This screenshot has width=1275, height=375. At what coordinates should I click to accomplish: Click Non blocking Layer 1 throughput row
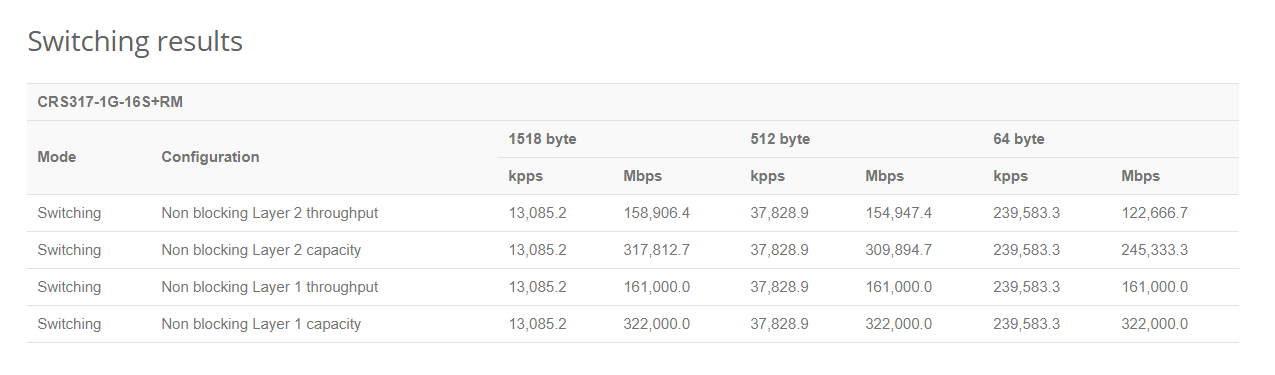pyautogui.click(x=633, y=287)
